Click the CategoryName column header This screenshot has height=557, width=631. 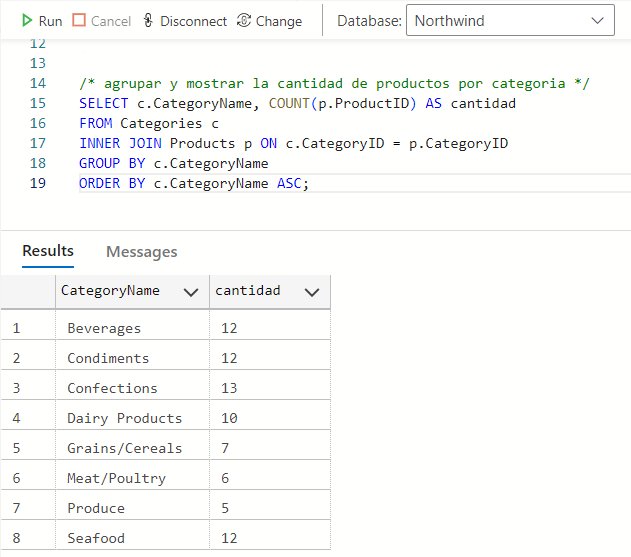coord(110,291)
